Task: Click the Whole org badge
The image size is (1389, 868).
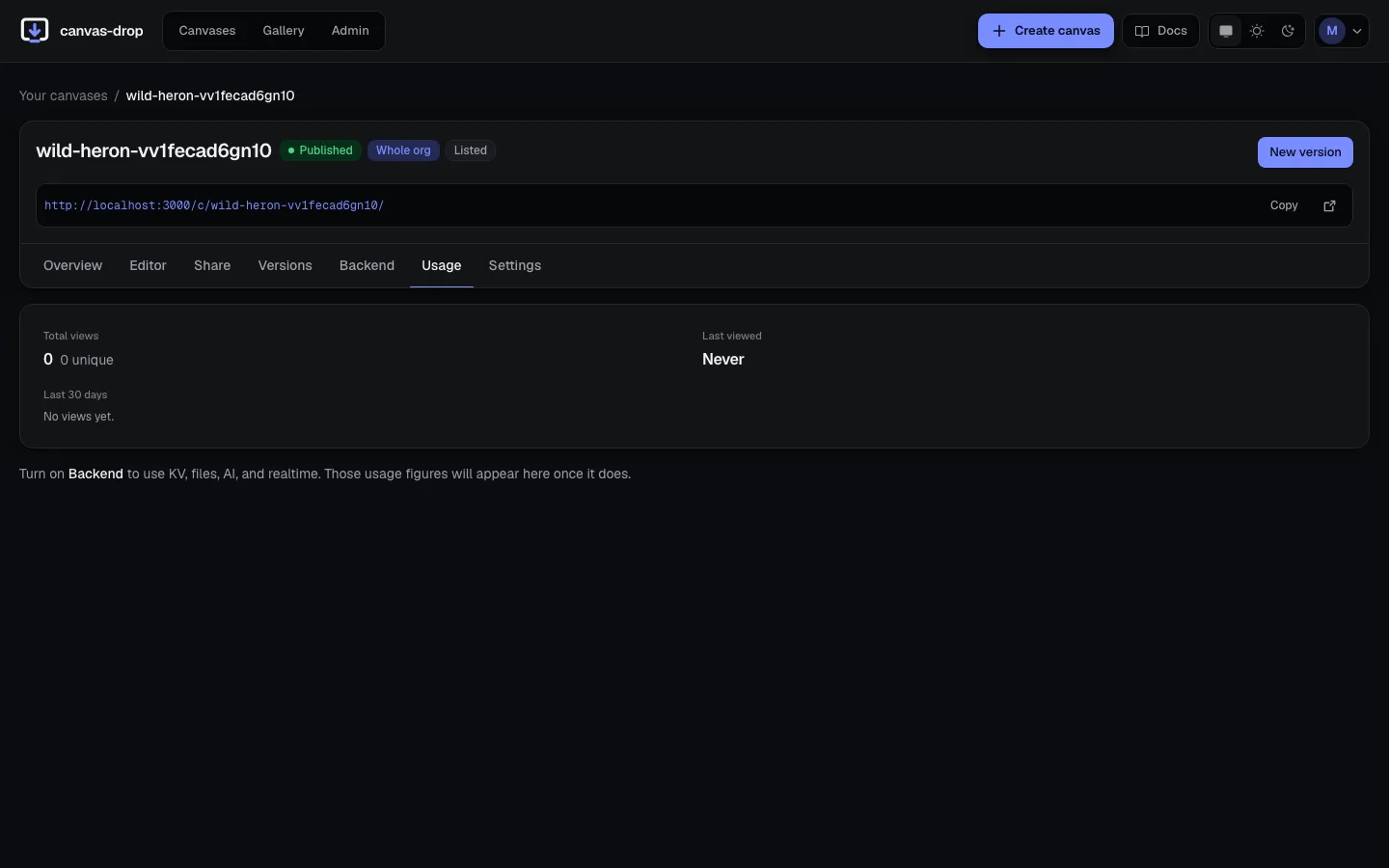Action: pyautogui.click(x=403, y=150)
